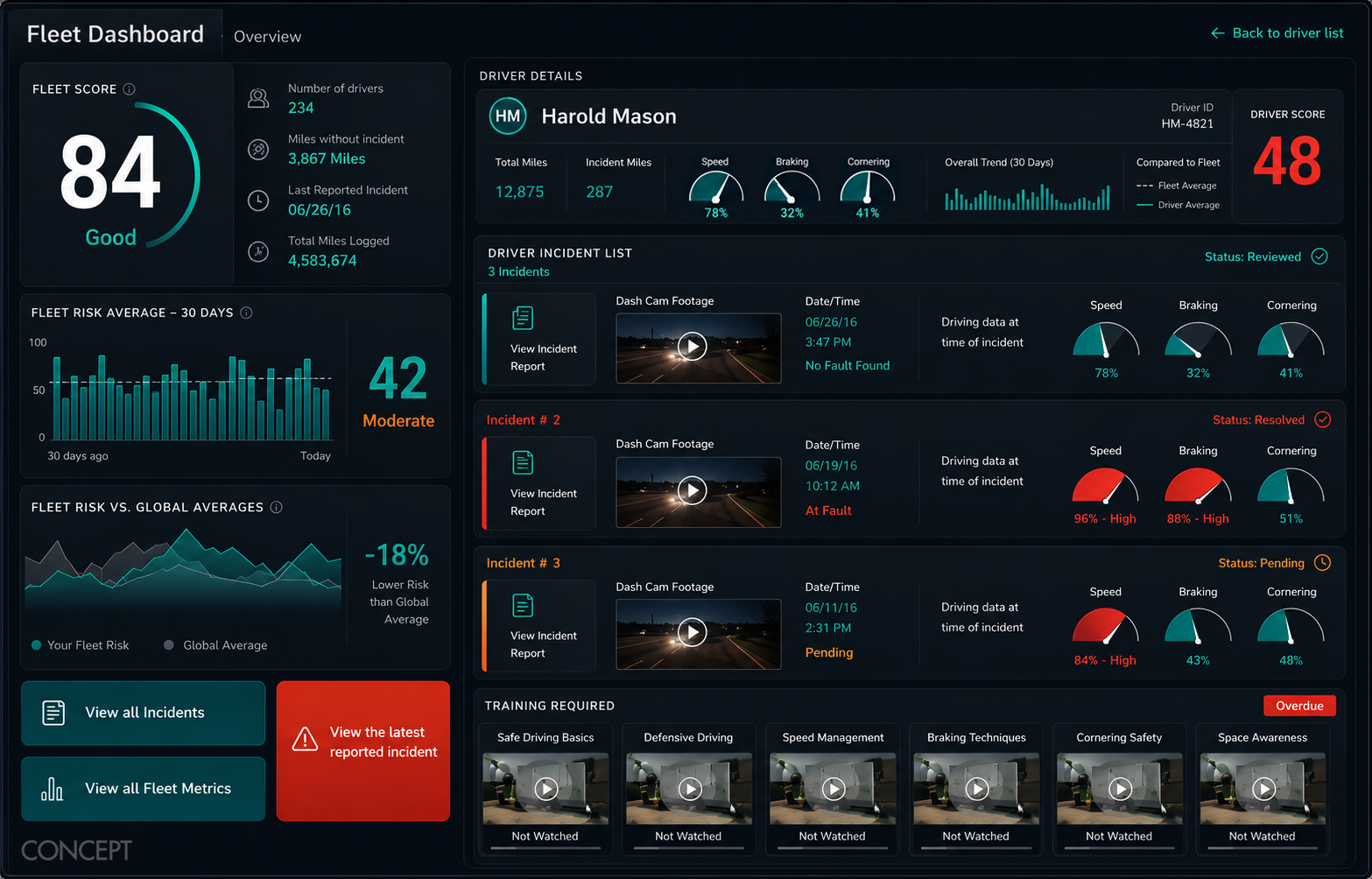Play the Cornering Safety training video
The height and width of the screenshot is (879, 1372).
click(1120, 789)
